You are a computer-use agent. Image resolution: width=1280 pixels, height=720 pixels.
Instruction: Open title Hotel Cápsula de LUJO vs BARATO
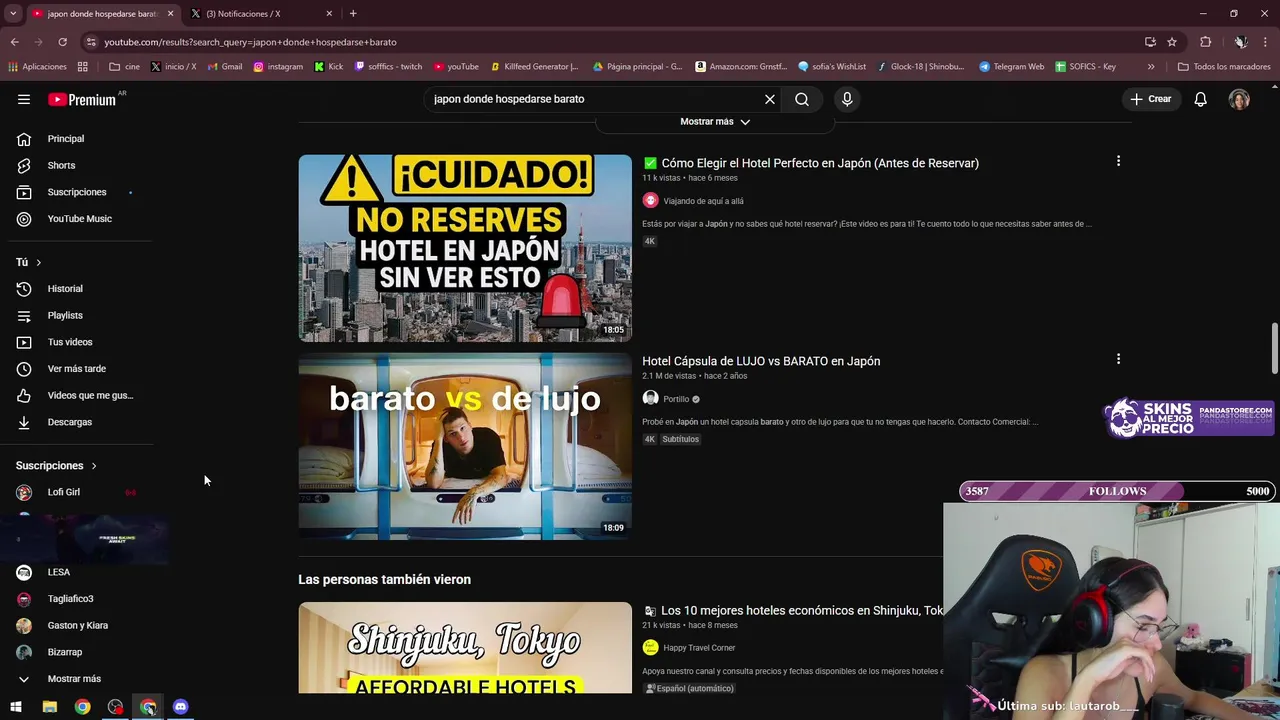pos(761,361)
